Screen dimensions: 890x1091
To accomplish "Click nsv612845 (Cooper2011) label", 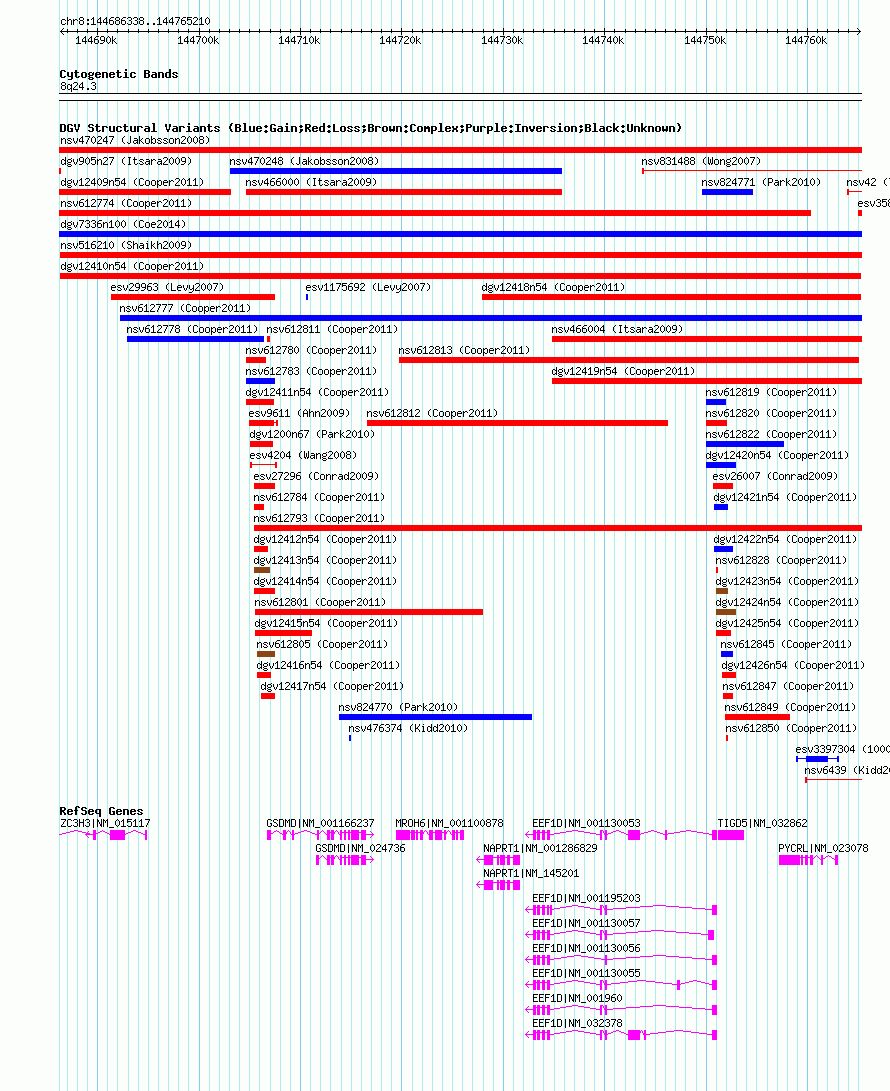I will pos(786,644).
